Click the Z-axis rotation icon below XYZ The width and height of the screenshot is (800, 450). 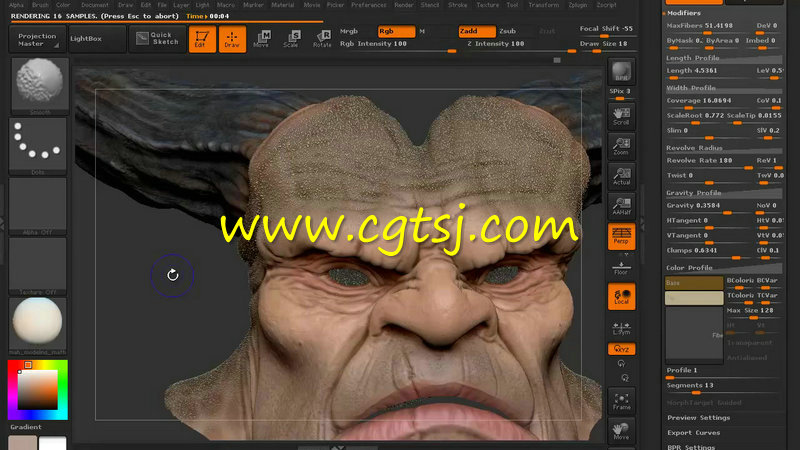coord(625,378)
